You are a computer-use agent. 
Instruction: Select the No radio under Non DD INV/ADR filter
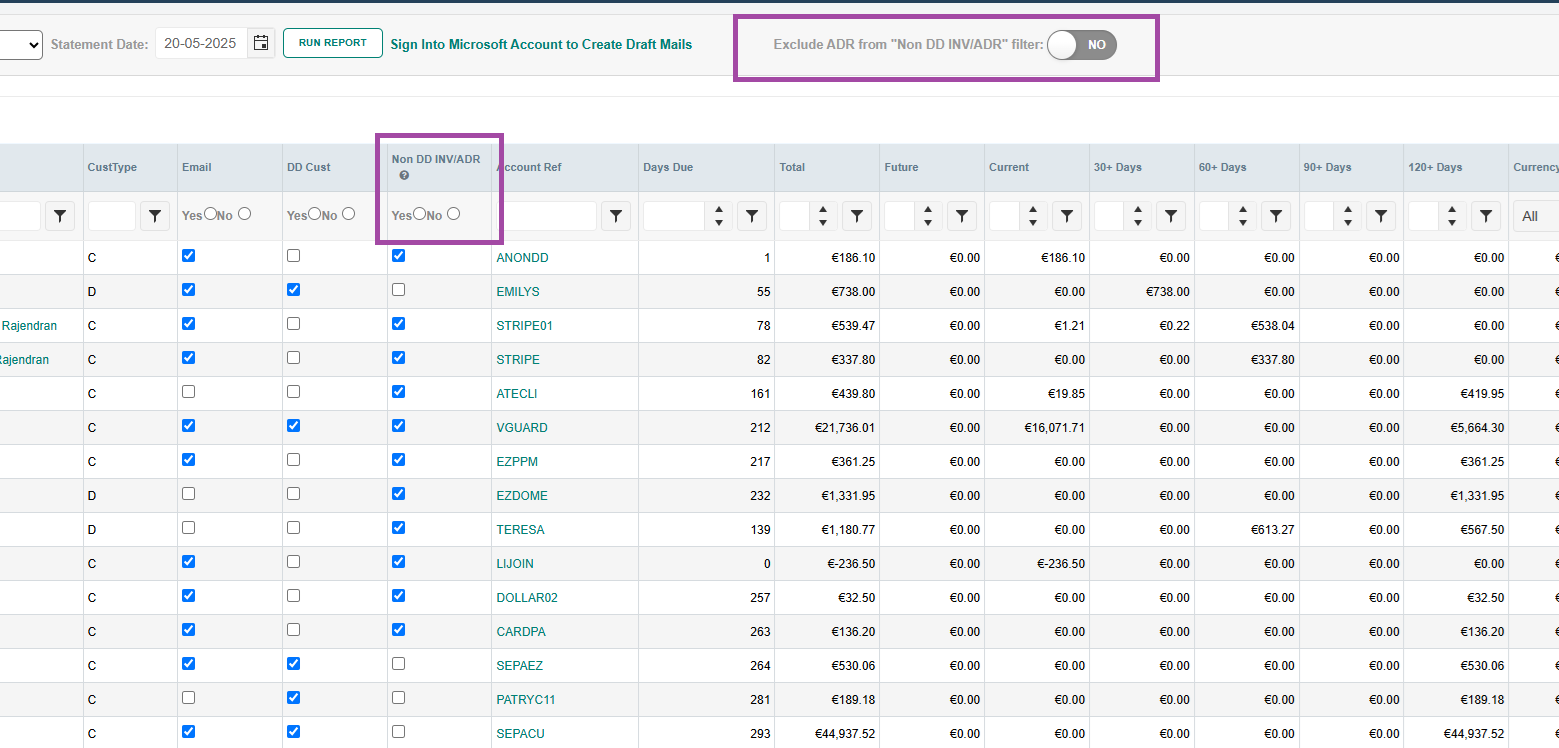click(x=454, y=214)
